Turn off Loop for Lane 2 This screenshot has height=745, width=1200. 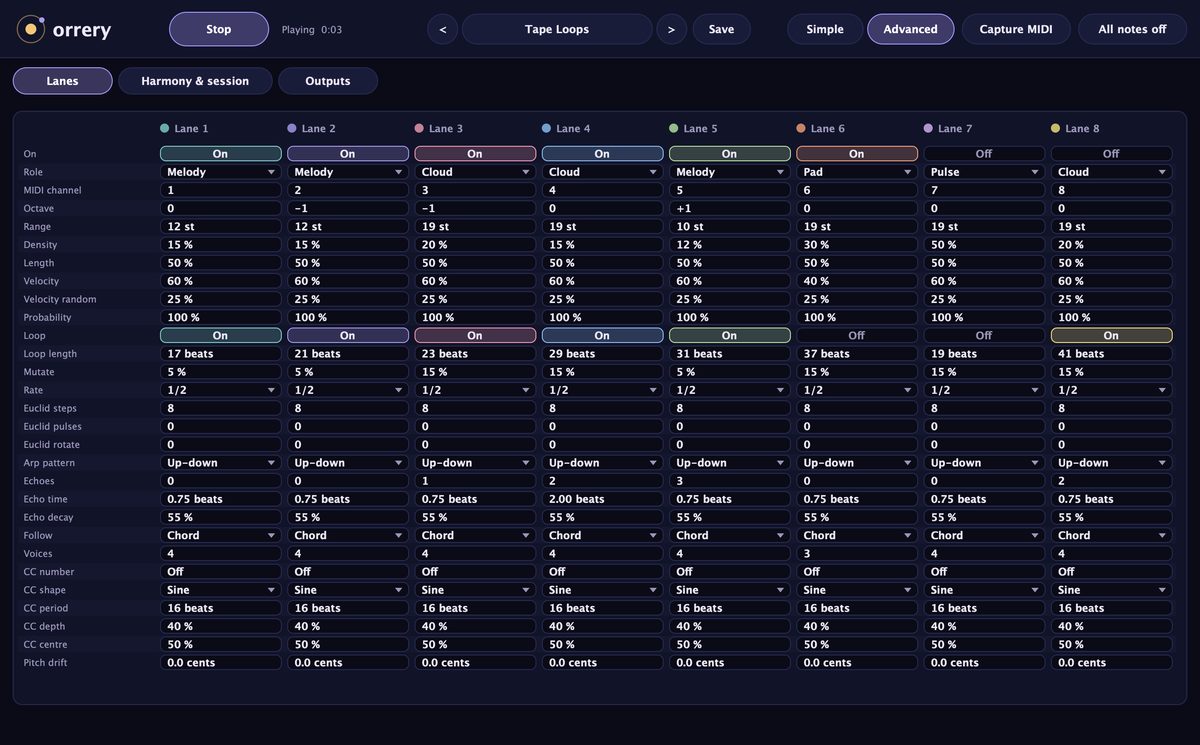tap(347, 336)
